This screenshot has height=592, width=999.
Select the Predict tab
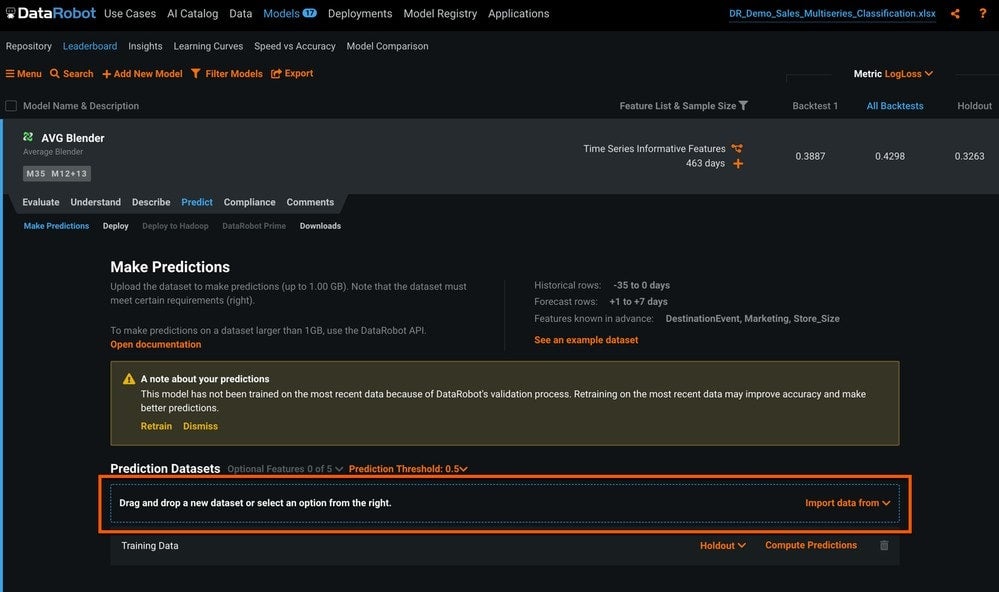pyautogui.click(x=197, y=202)
